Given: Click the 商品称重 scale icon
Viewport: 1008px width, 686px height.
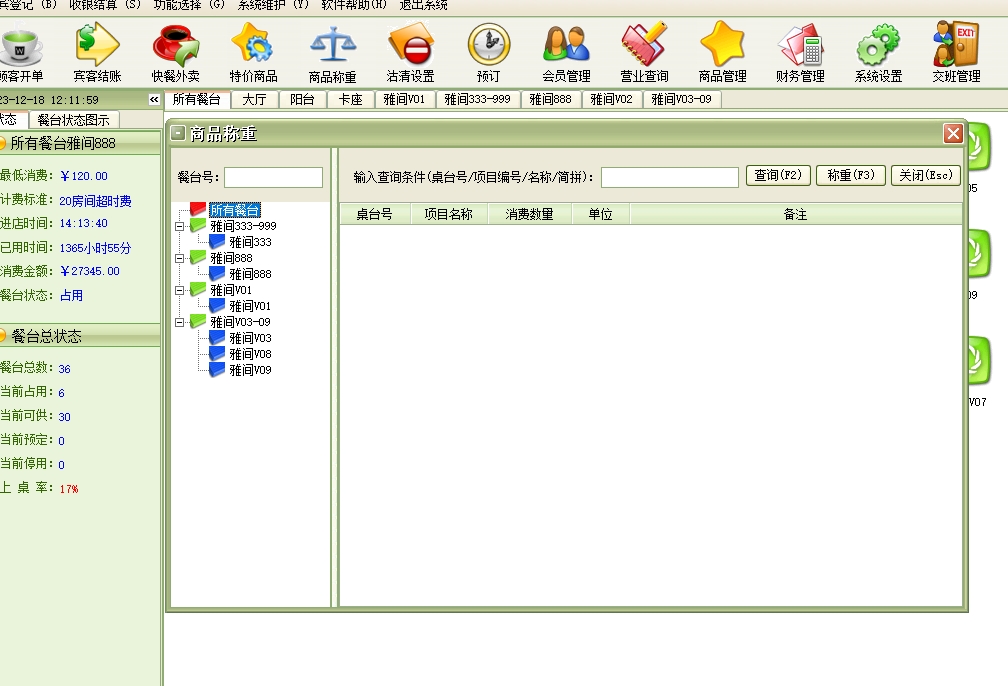Looking at the screenshot, I should pyautogui.click(x=332, y=52).
